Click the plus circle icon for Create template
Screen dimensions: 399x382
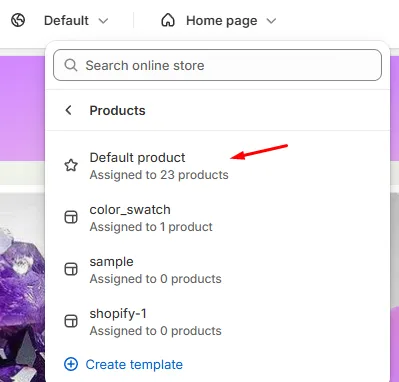click(x=71, y=364)
